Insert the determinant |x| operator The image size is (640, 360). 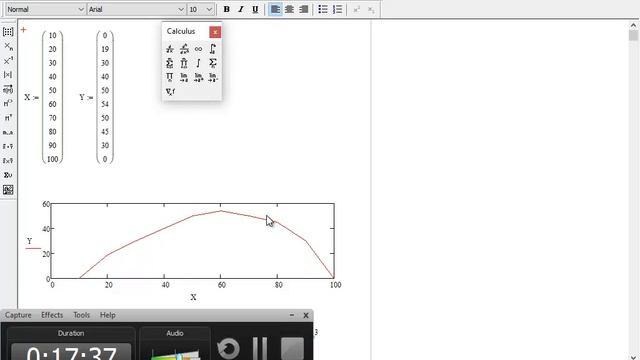[8, 75]
